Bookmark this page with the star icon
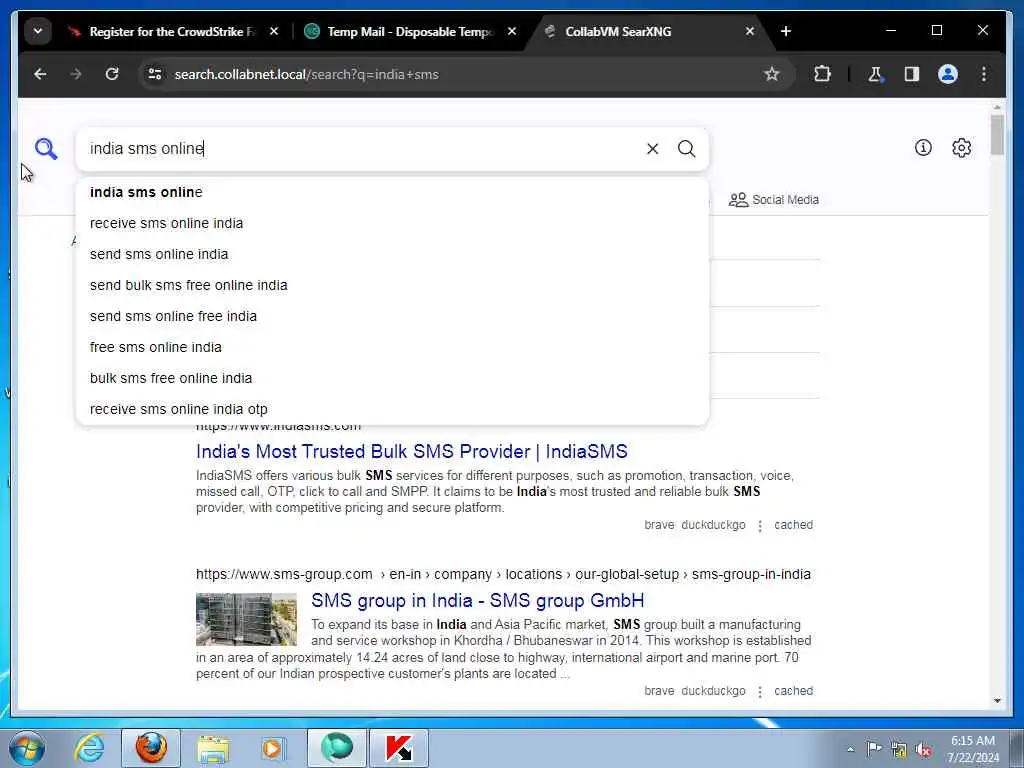This screenshot has width=1024, height=768. (771, 74)
